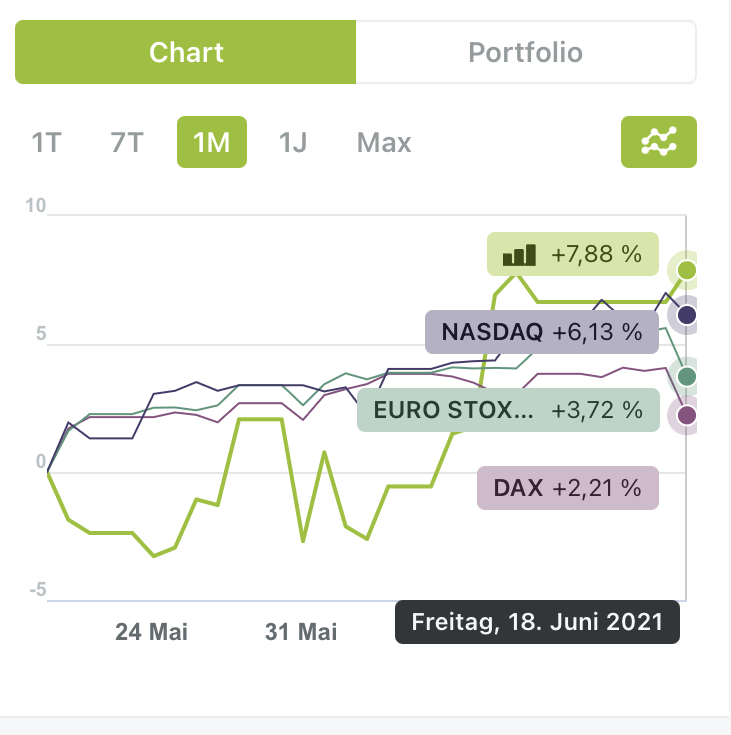Show the Max time range
This screenshot has width=731, height=735.
384,143
